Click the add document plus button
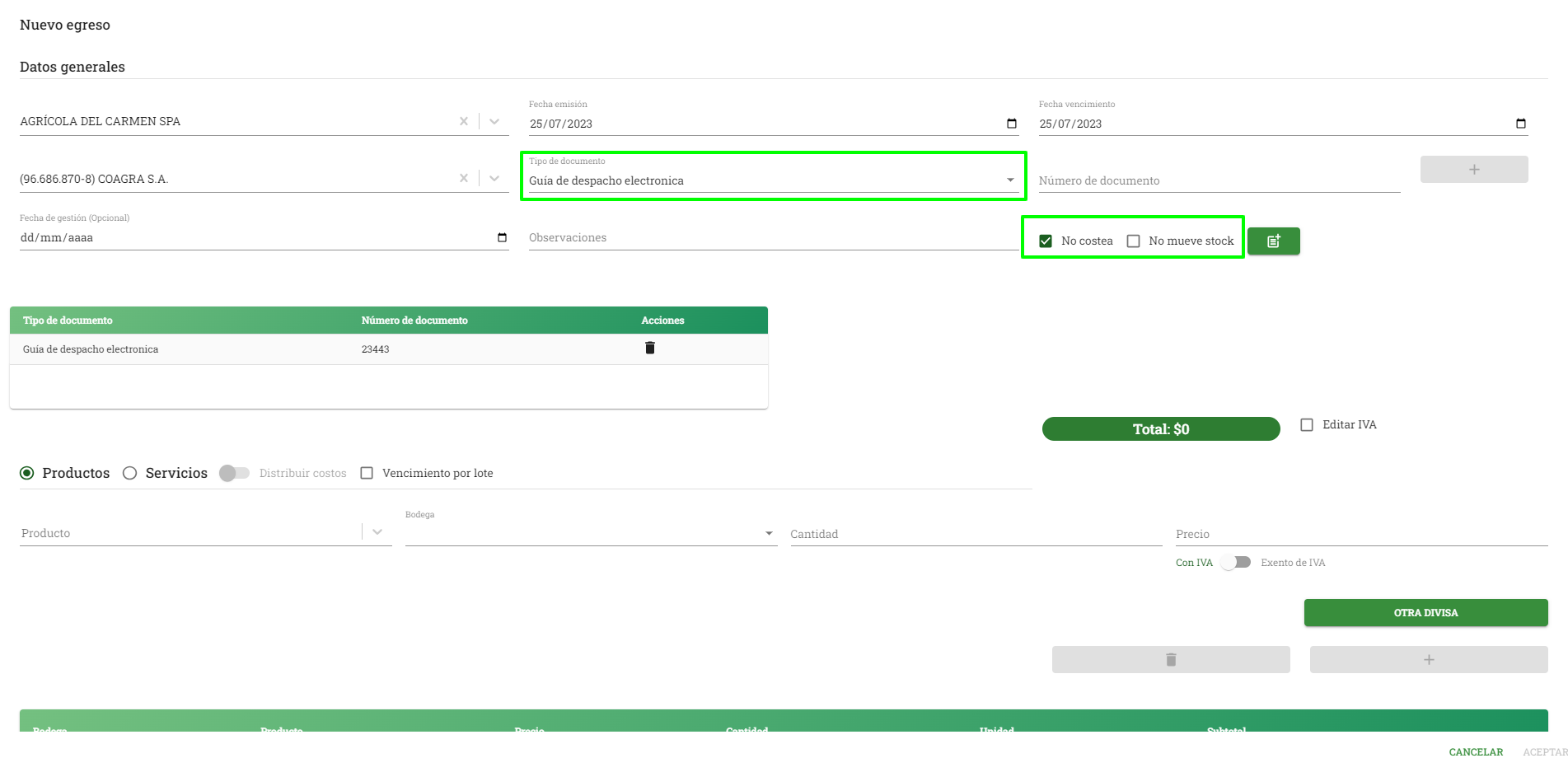 point(1474,169)
